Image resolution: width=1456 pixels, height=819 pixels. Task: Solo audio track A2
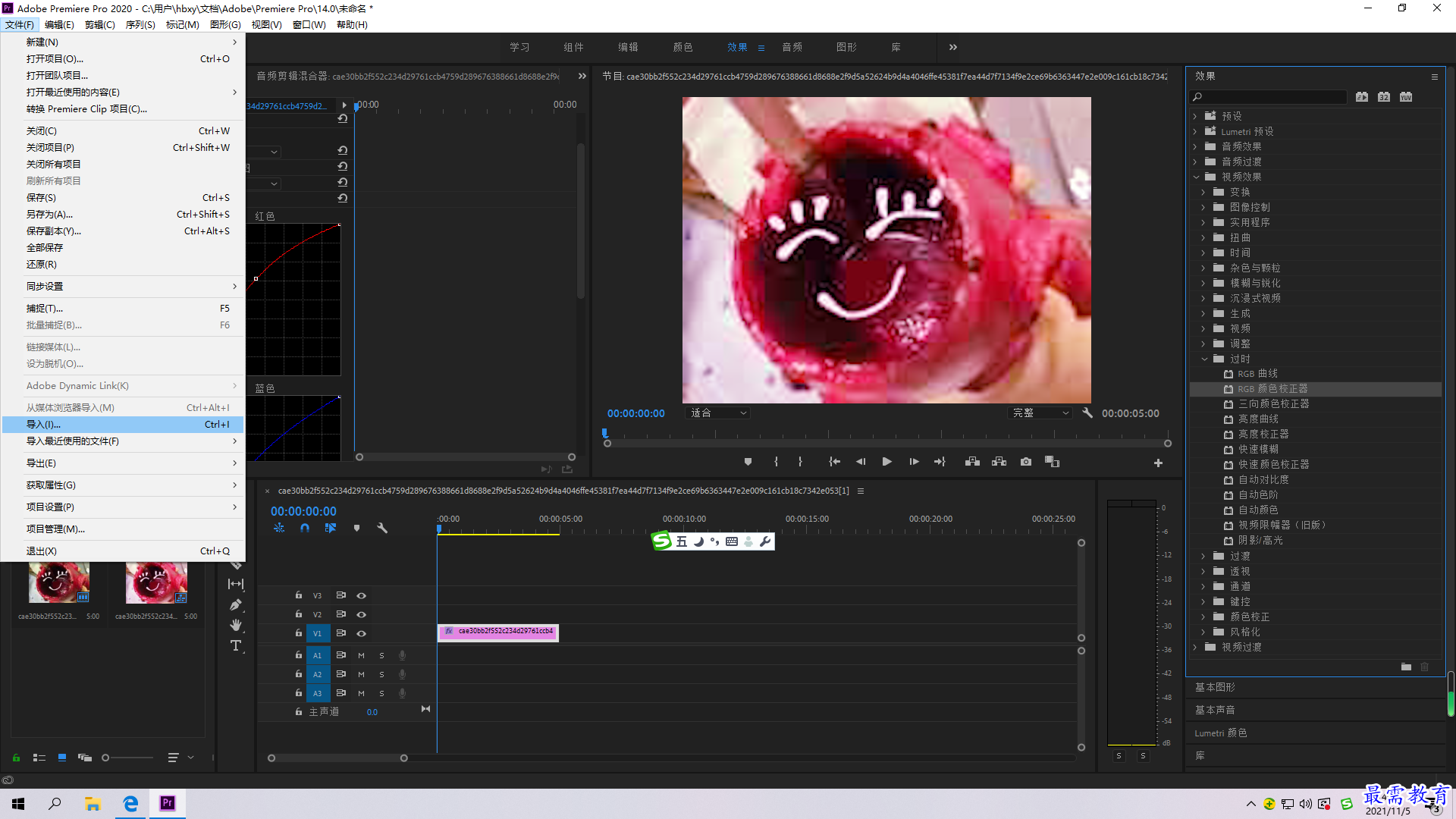(381, 674)
